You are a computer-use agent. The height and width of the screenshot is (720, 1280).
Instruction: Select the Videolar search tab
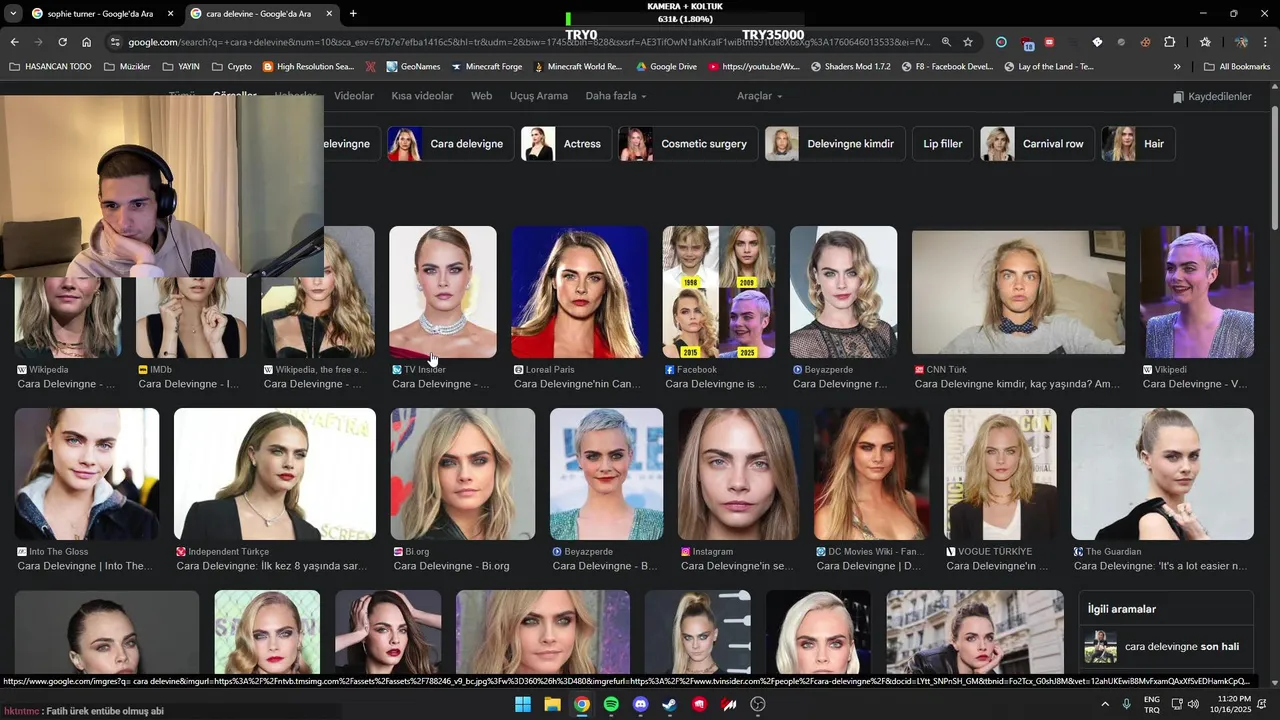[354, 96]
